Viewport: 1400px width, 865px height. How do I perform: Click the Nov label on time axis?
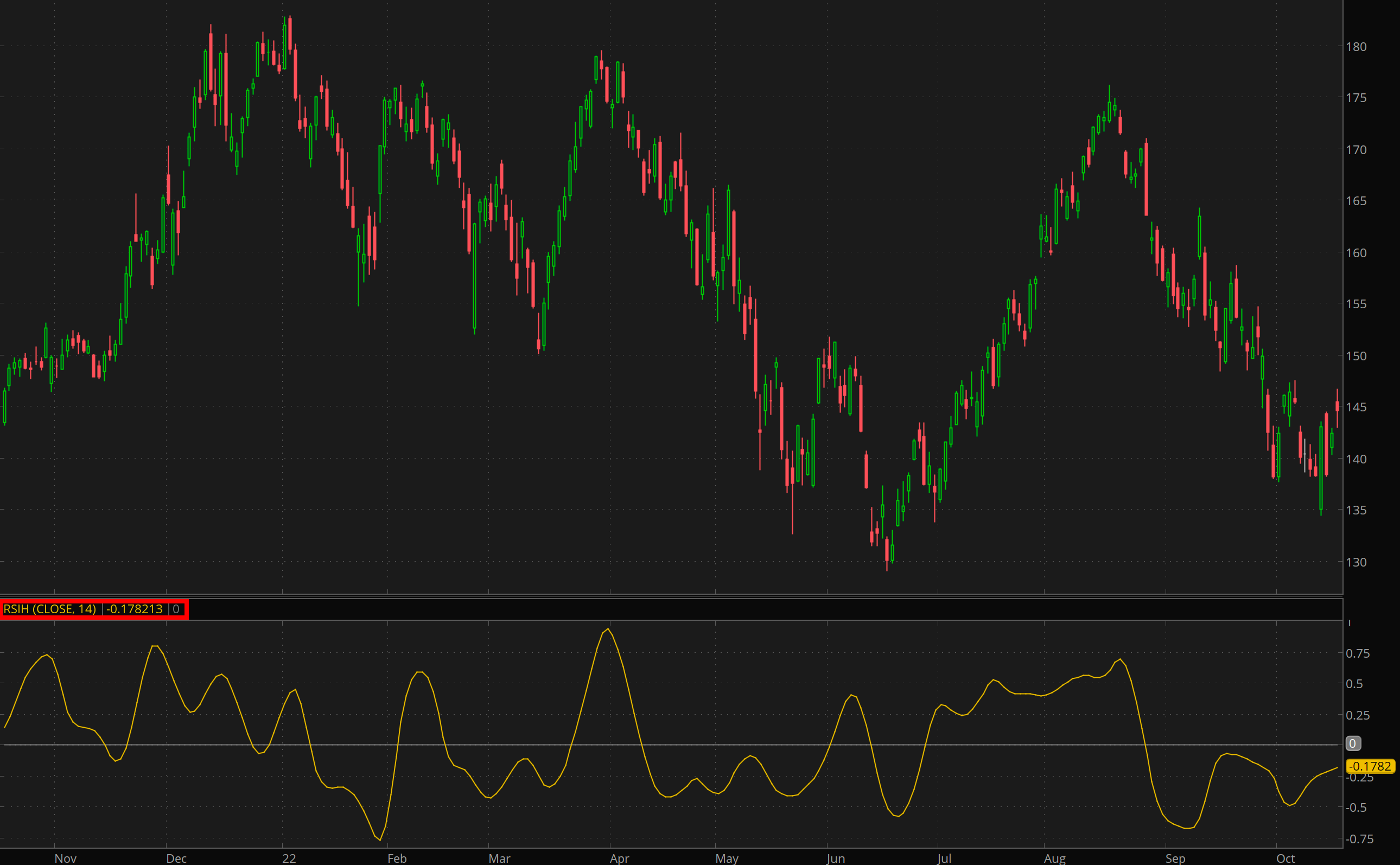(x=65, y=858)
